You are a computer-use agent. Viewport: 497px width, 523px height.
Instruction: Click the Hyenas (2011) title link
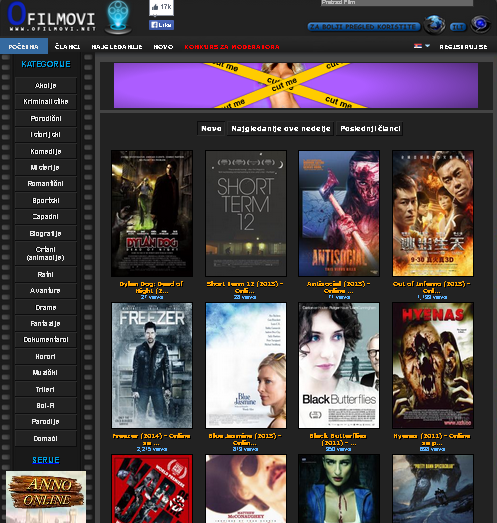[x=432, y=439]
